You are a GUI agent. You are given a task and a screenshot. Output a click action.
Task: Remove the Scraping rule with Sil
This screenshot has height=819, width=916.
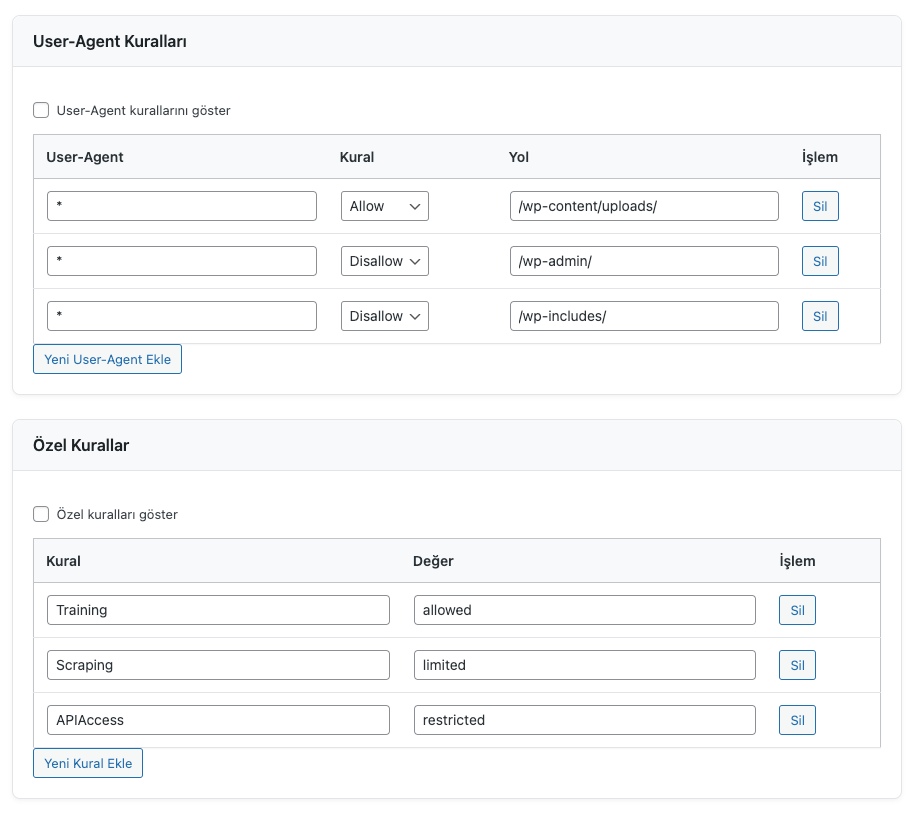coord(797,665)
